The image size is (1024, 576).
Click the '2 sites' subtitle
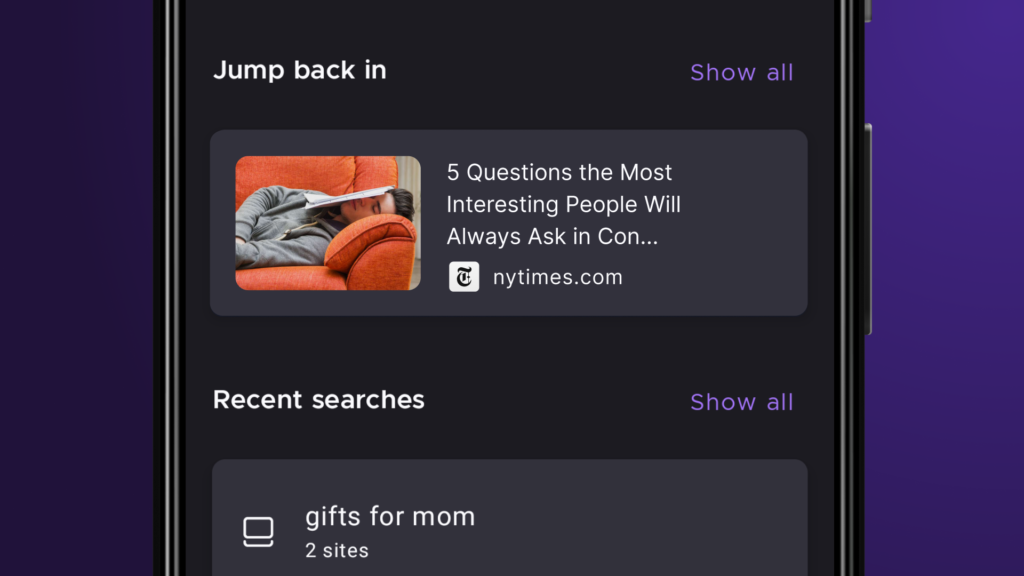[337, 550]
